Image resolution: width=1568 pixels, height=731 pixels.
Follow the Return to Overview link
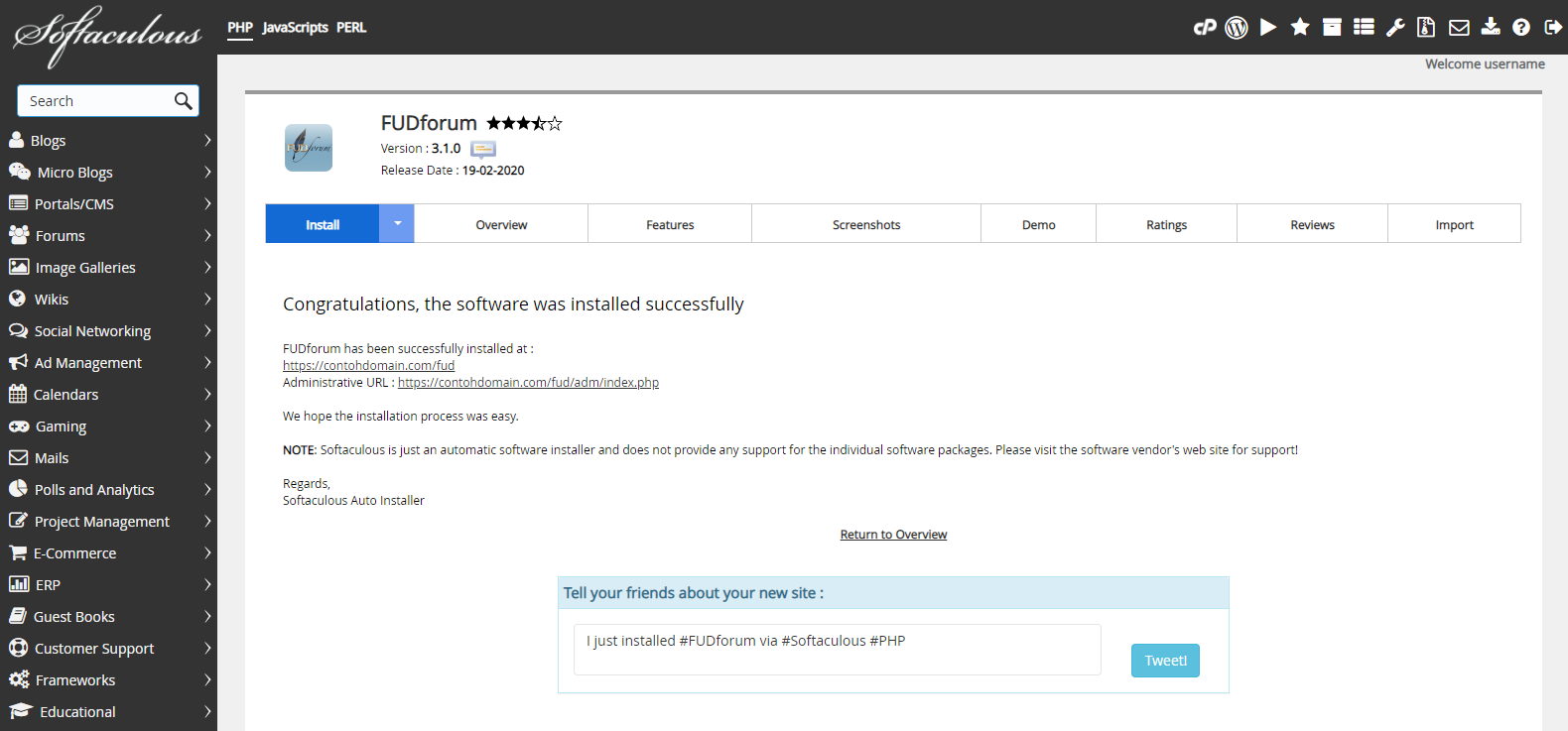pos(893,535)
